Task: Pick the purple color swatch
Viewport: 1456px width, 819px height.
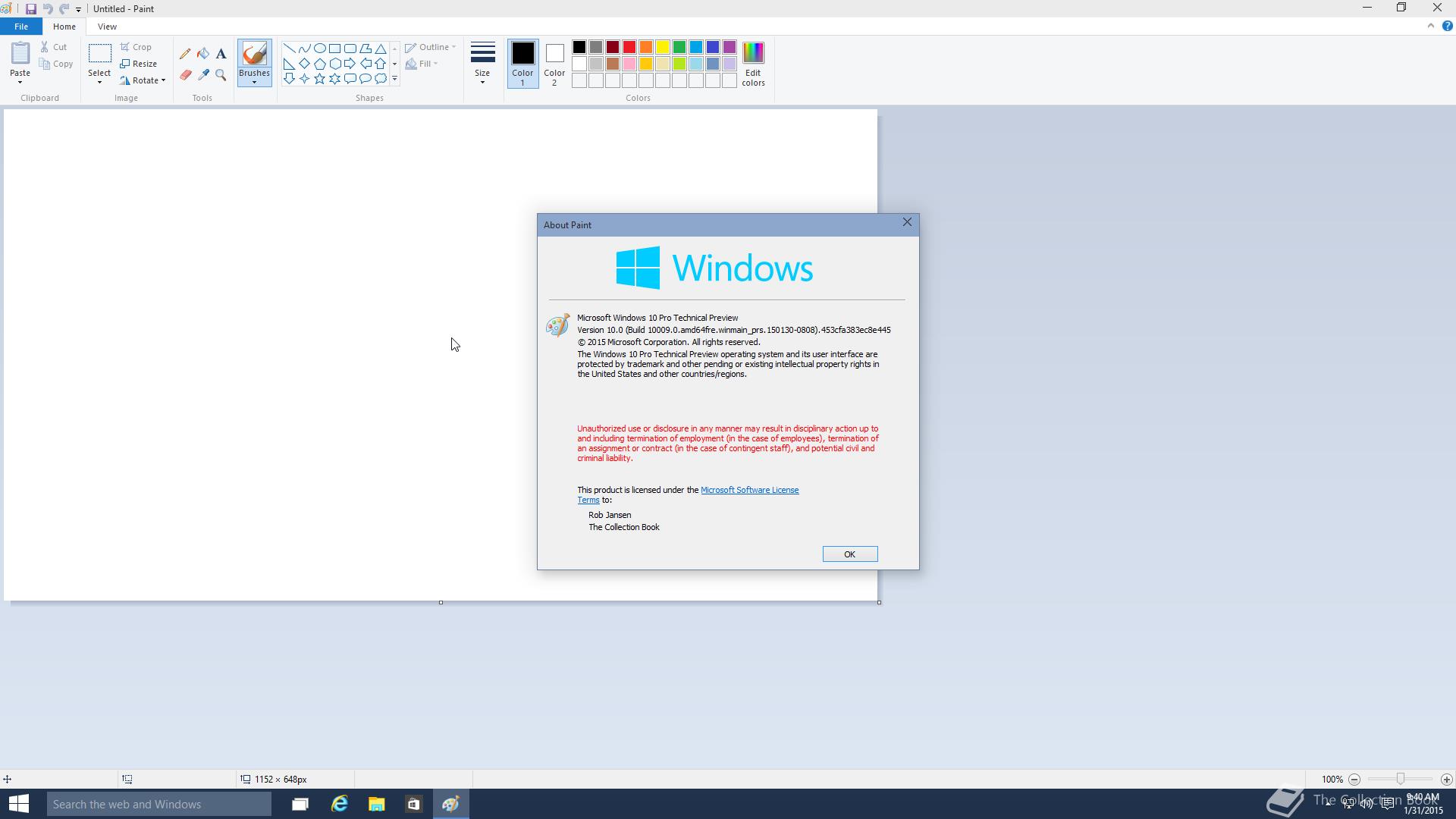Action: tap(730, 48)
